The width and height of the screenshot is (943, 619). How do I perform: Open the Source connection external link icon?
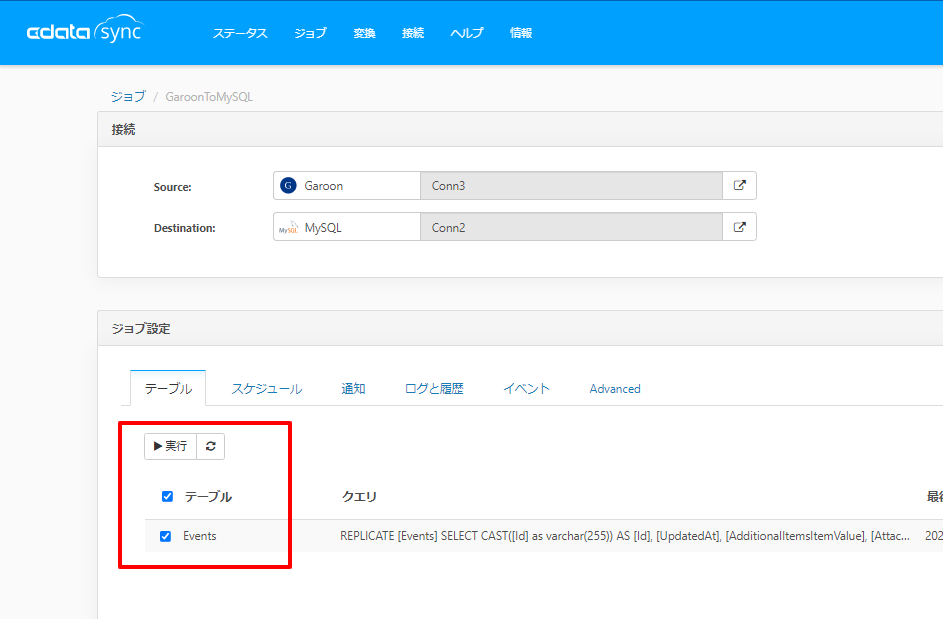pos(740,185)
